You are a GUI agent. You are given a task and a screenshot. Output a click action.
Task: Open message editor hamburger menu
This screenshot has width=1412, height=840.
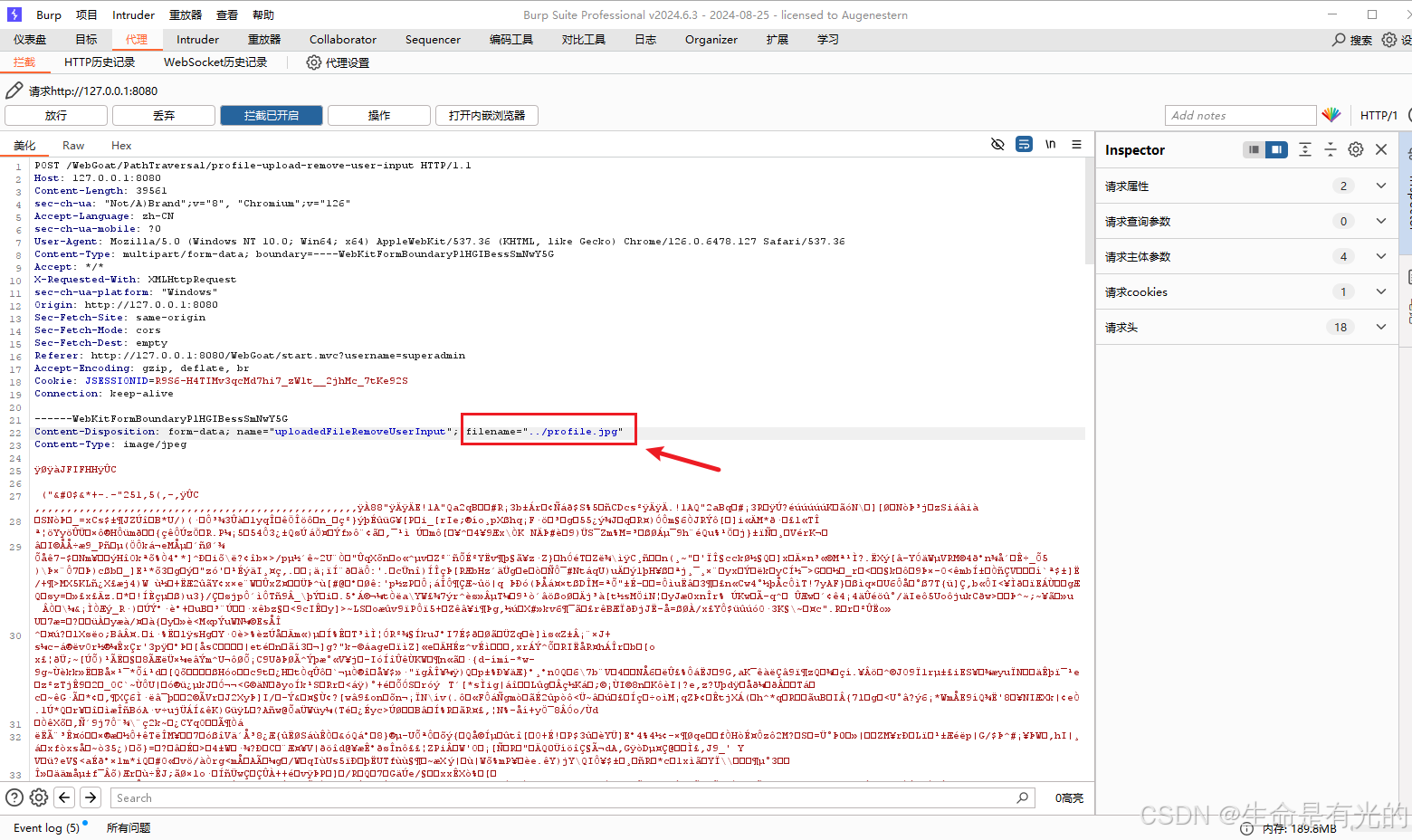click(x=1076, y=145)
